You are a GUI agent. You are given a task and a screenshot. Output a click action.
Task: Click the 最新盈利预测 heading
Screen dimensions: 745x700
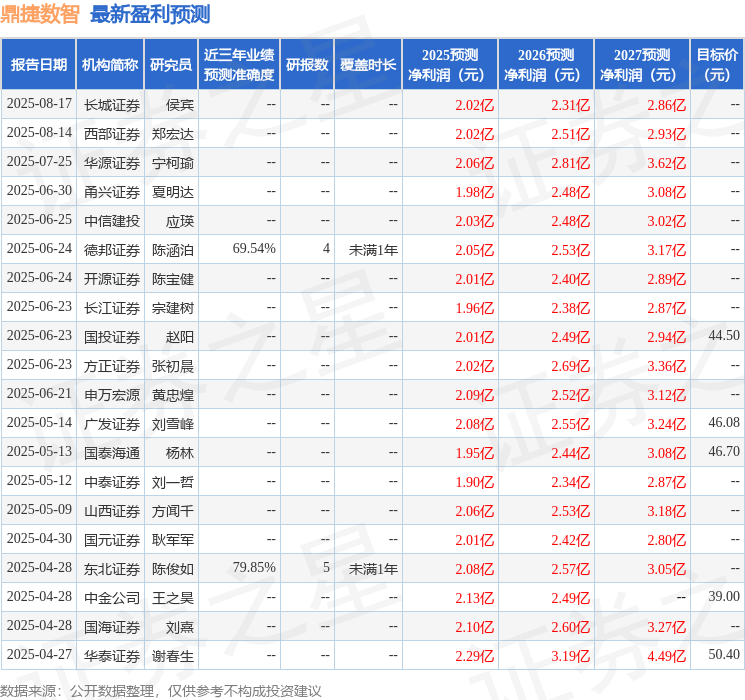click(150, 14)
